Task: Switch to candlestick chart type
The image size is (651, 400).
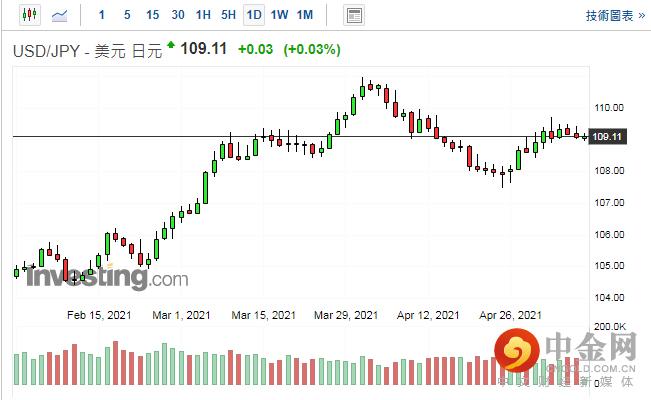Action: (30, 15)
